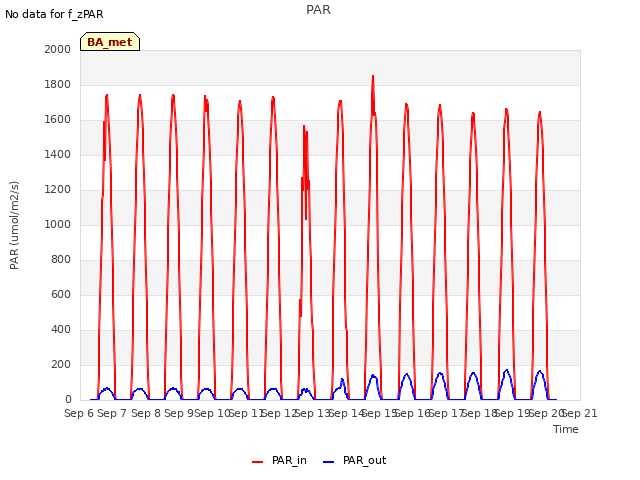Click the 0 y-axis tick label

coord(68,400)
